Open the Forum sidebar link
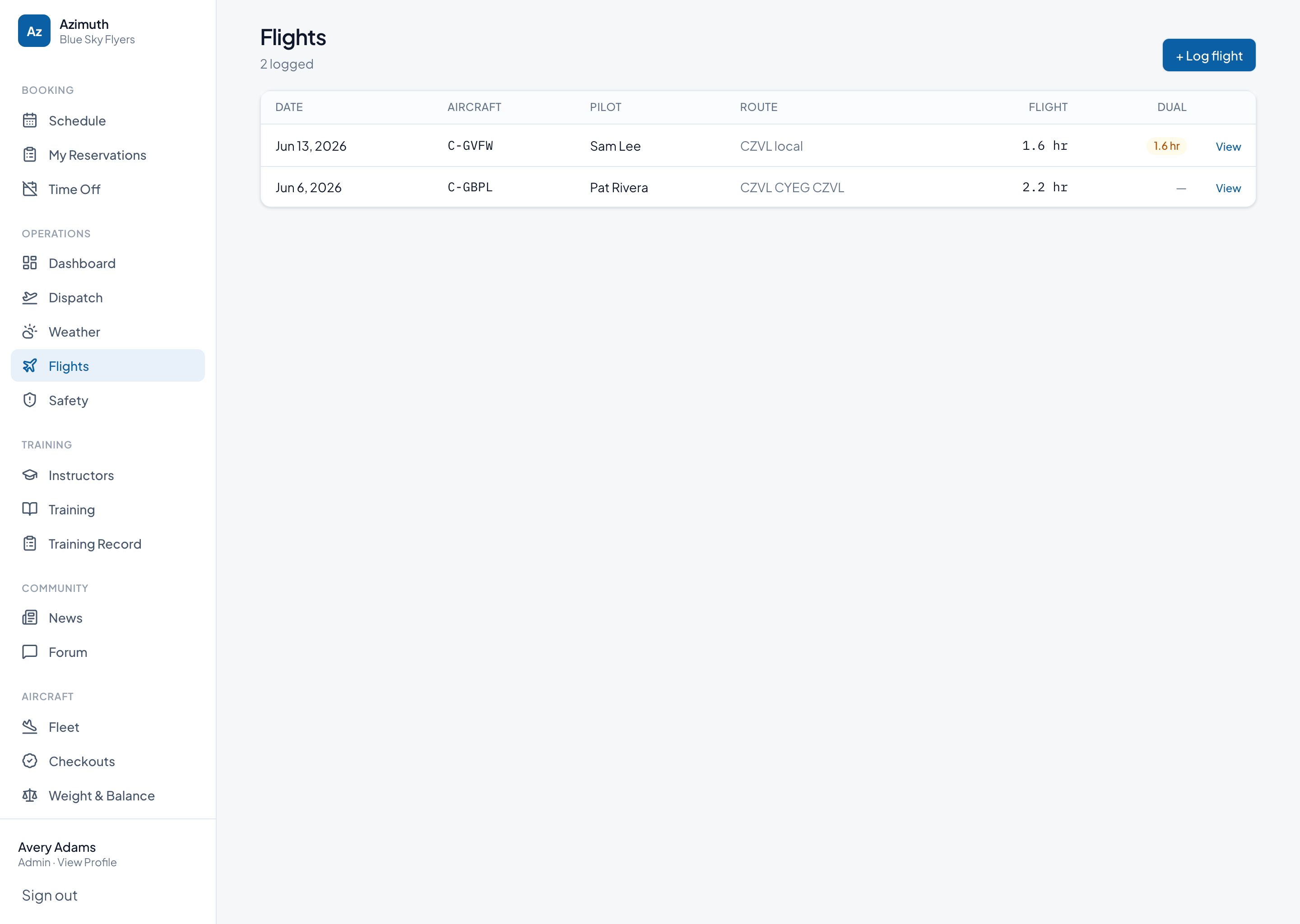The height and width of the screenshot is (924, 1300). [x=107, y=652]
